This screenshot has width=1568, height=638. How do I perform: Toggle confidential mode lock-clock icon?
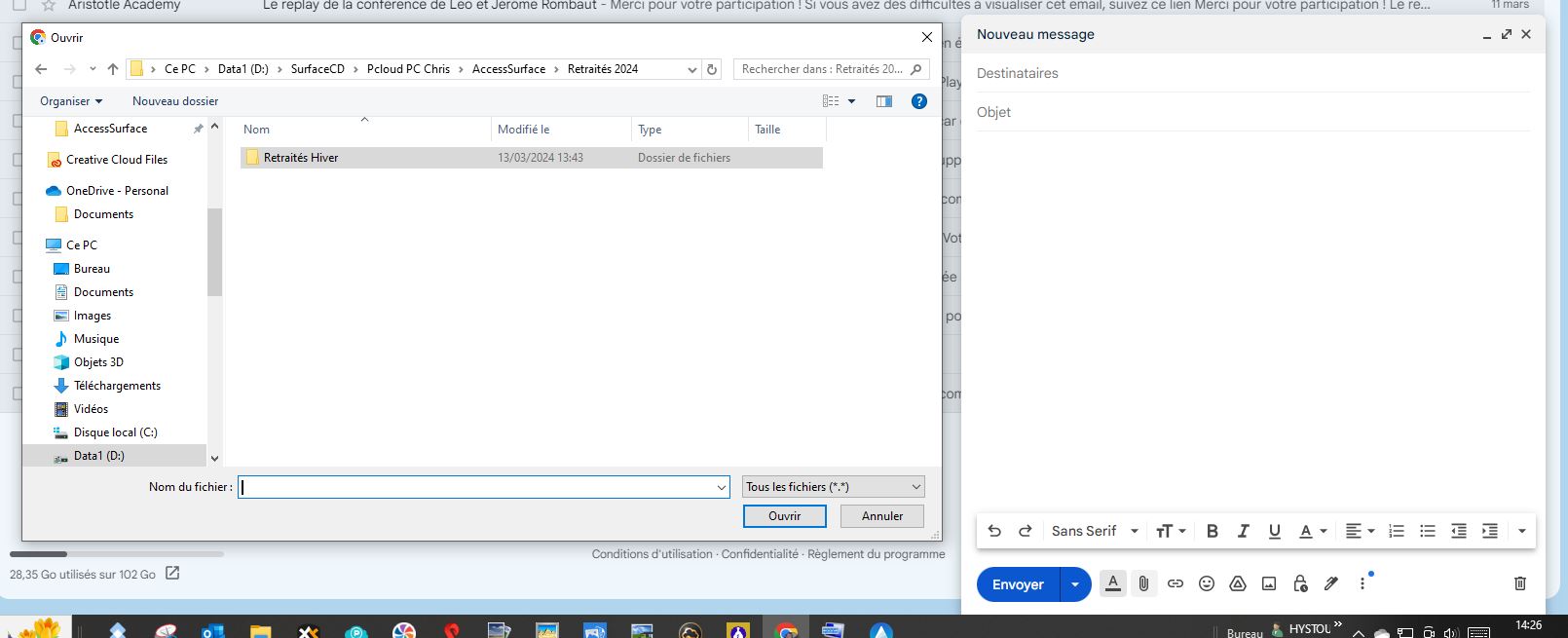point(1300,583)
